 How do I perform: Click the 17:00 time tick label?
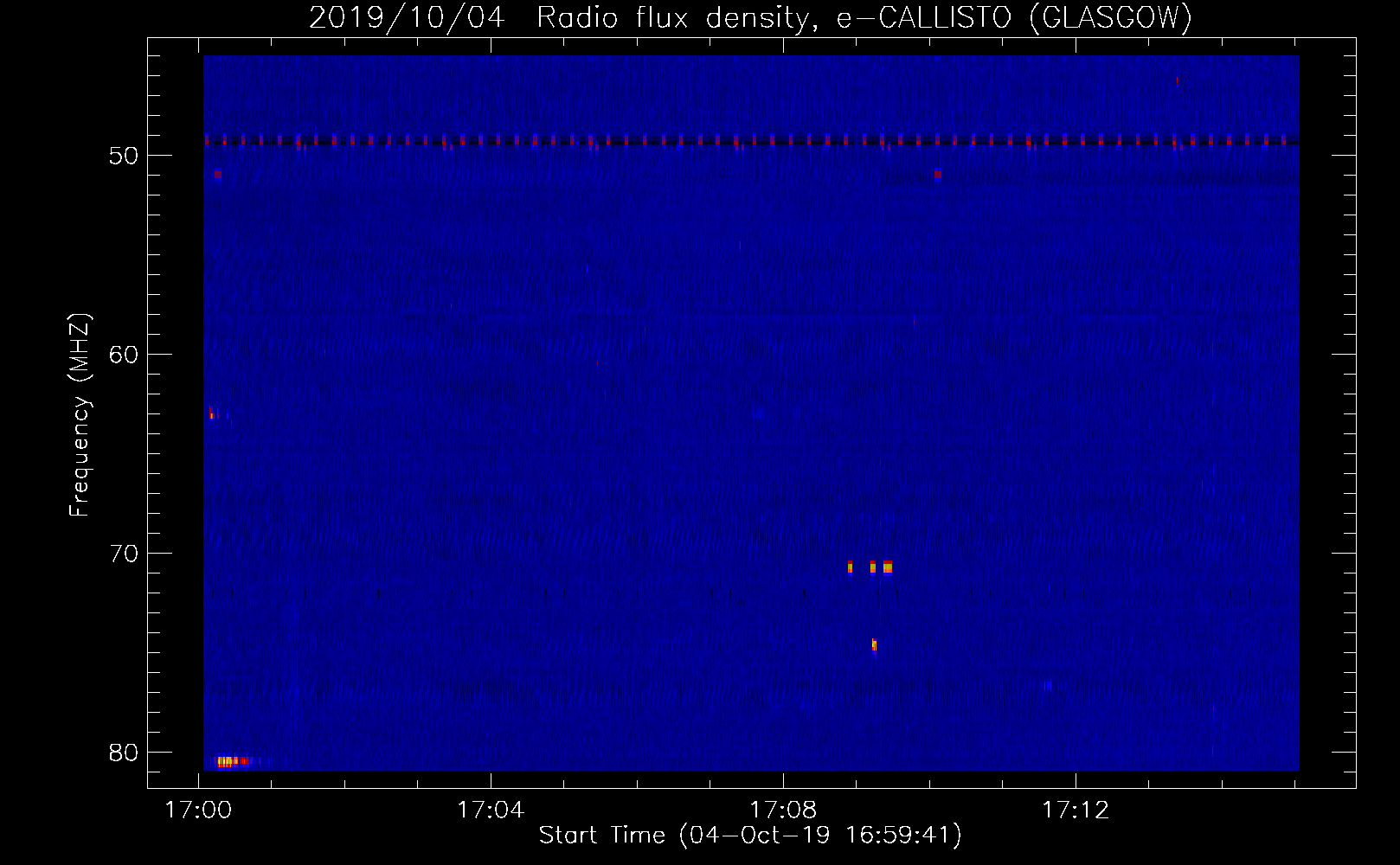[198, 810]
